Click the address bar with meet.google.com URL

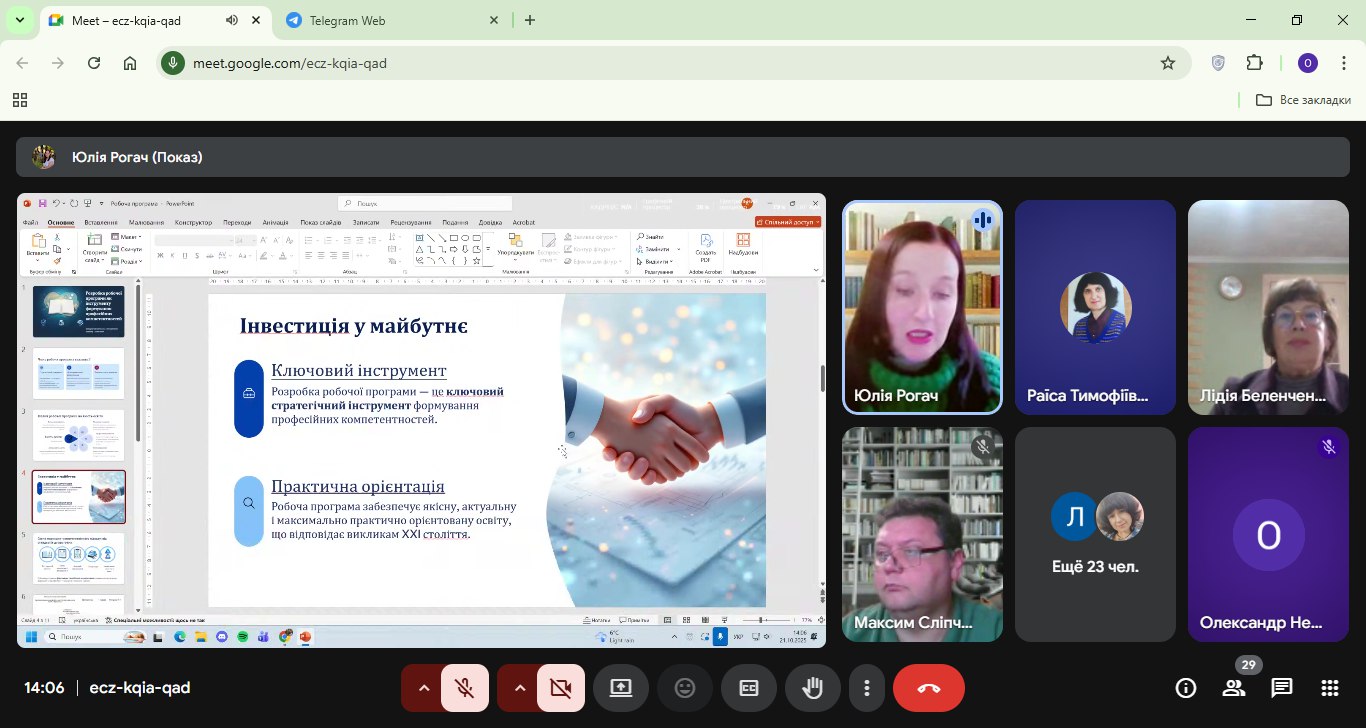(x=650, y=63)
